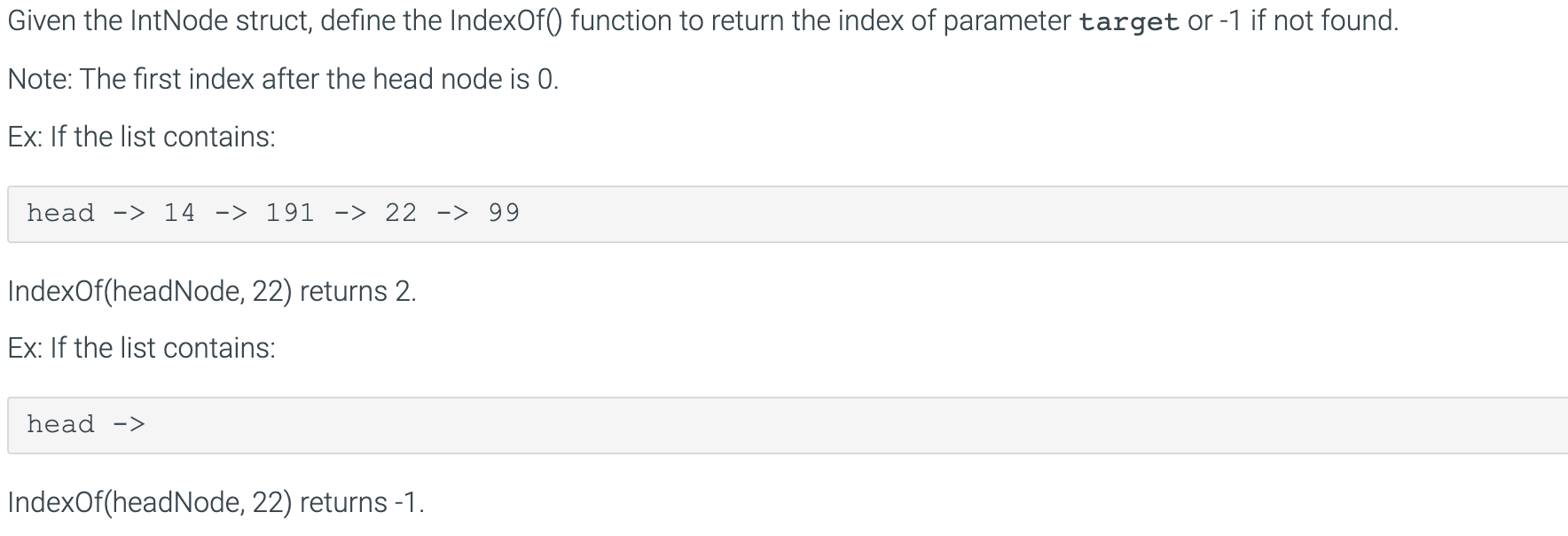Viewport: 1568px width, 536px height.
Task: Click the number 99 in the code block
Action: pyautogui.click(x=504, y=213)
